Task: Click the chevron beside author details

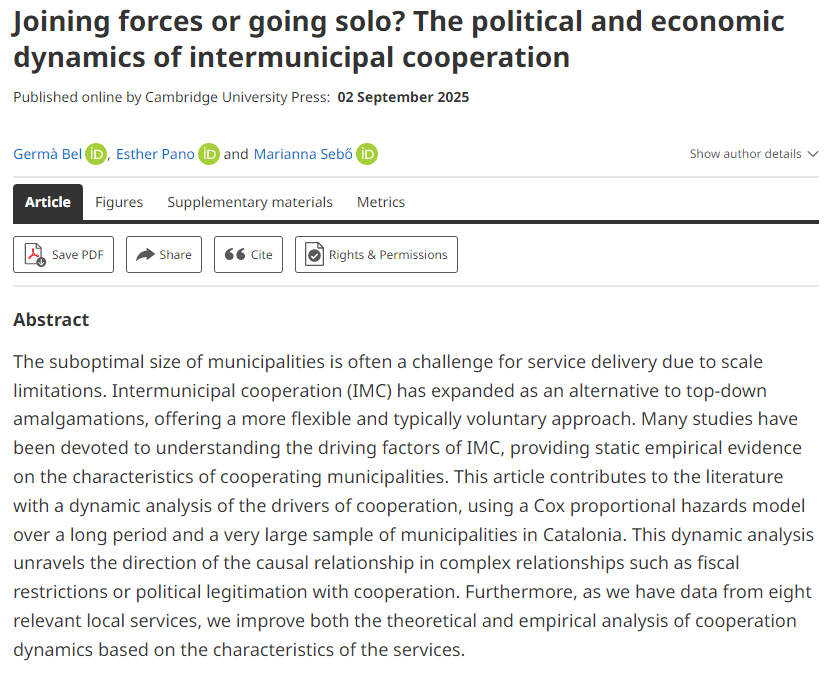Action: pyautogui.click(x=812, y=154)
